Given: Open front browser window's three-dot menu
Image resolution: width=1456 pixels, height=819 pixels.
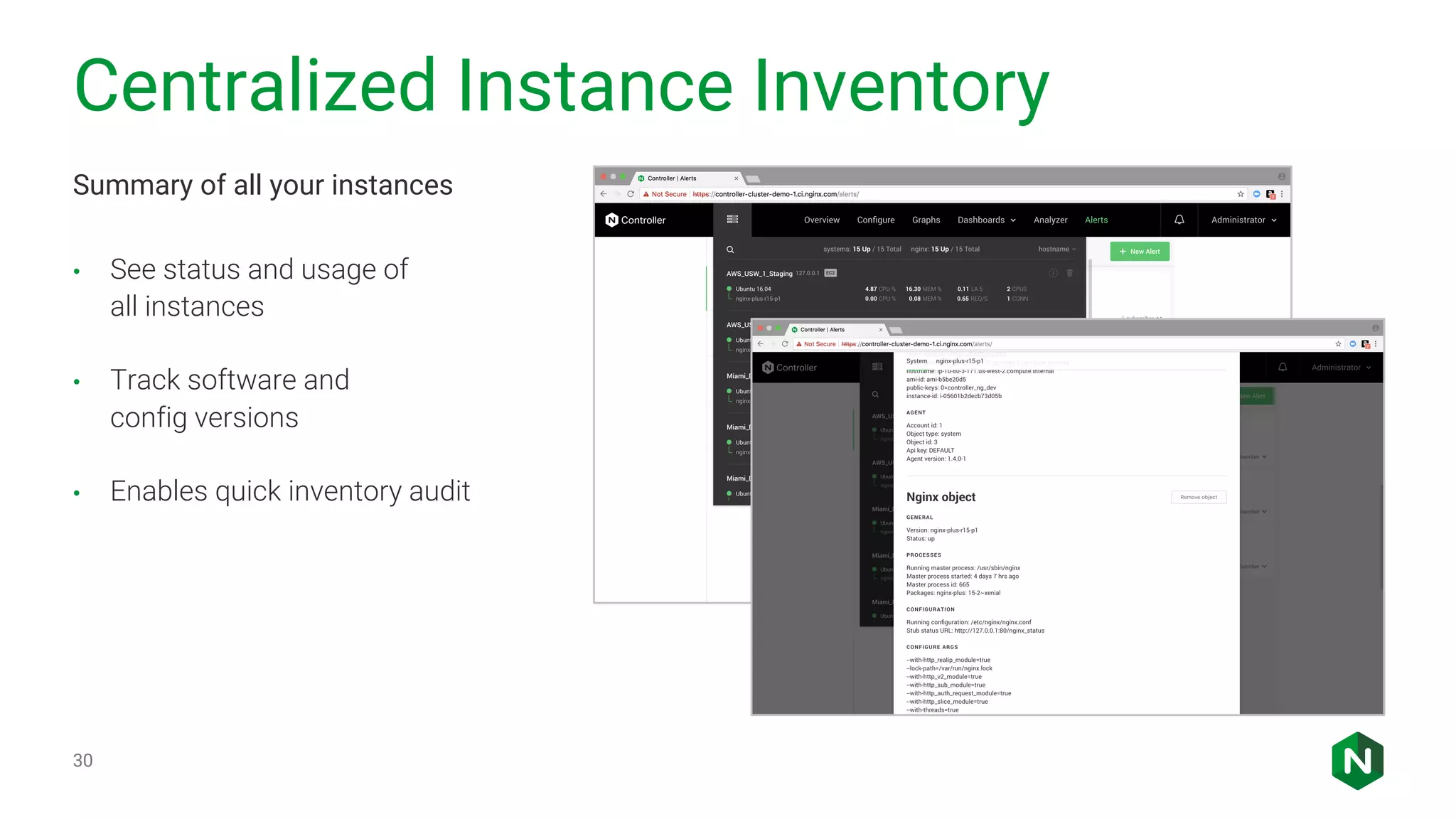Looking at the screenshot, I should (x=1376, y=344).
